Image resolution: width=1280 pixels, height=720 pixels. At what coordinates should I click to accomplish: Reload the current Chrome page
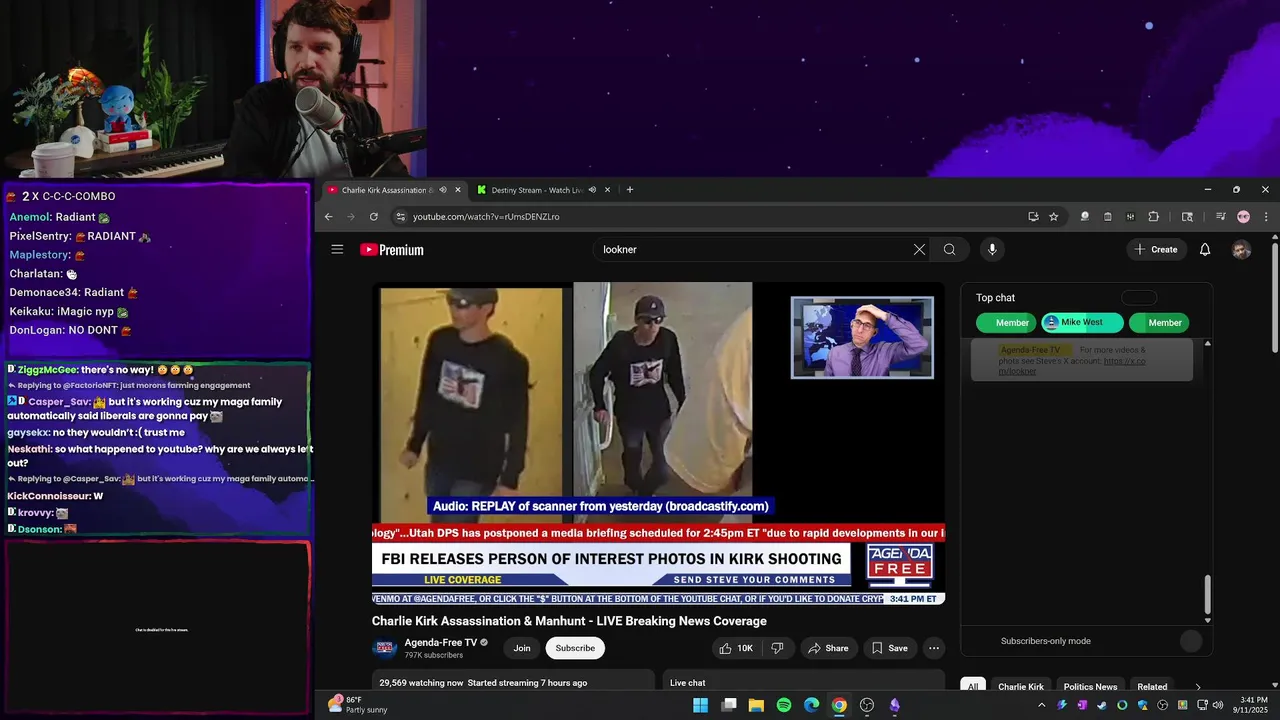click(x=374, y=216)
